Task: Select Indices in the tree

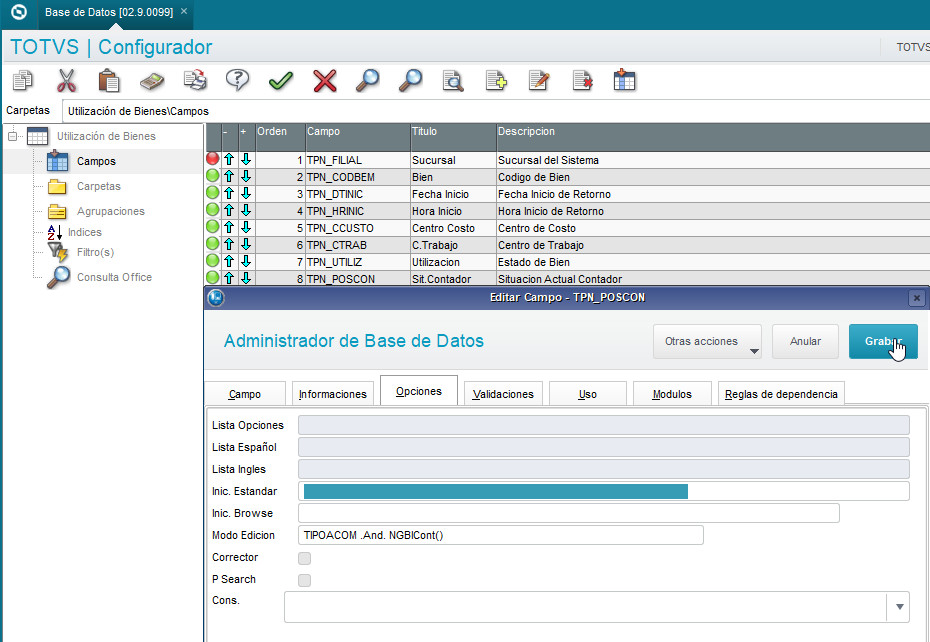Action: [84, 232]
